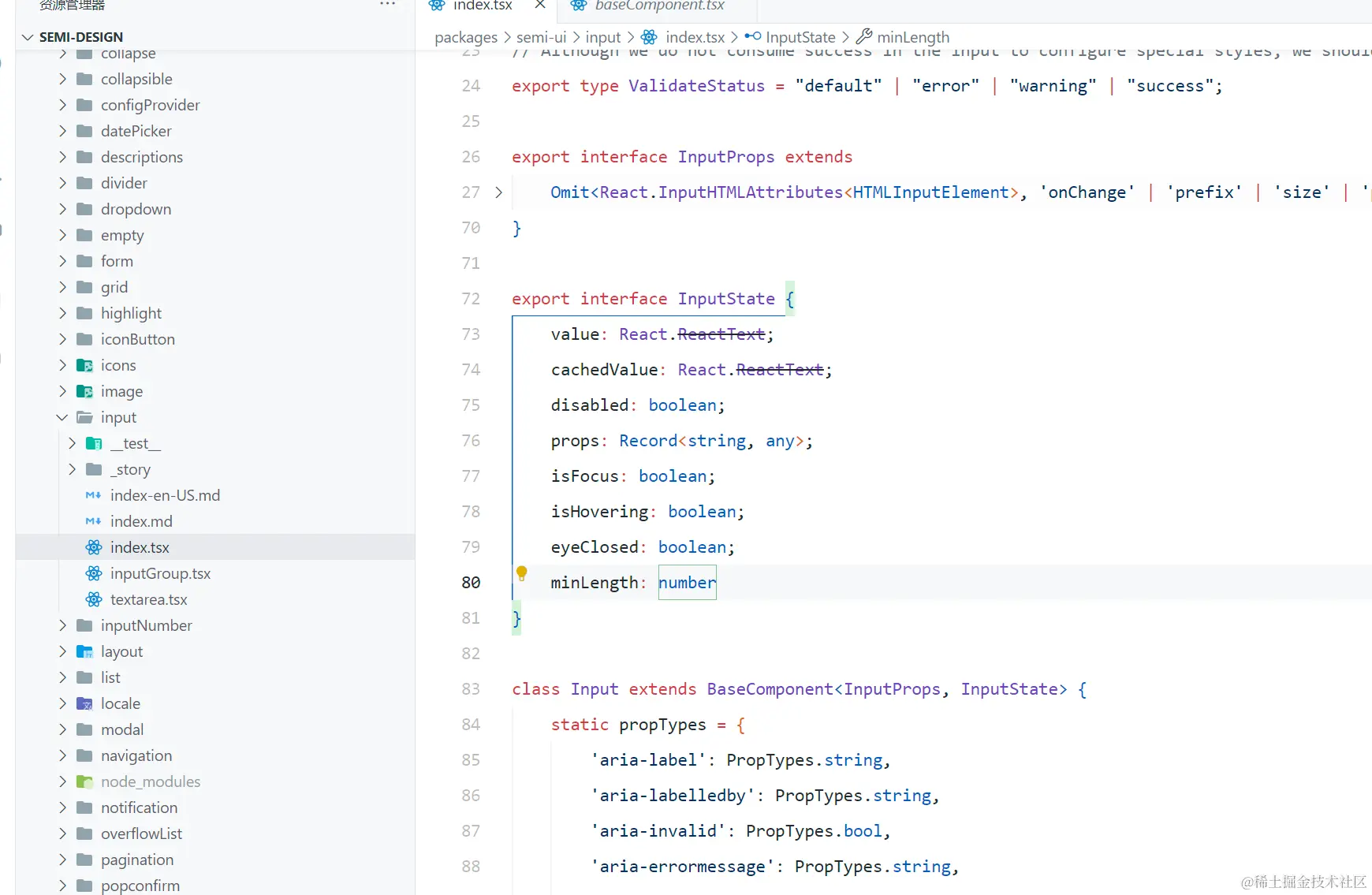Click the React icon beside inputGroup.tsx
Screen dimensions: 1372x895
[94, 573]
